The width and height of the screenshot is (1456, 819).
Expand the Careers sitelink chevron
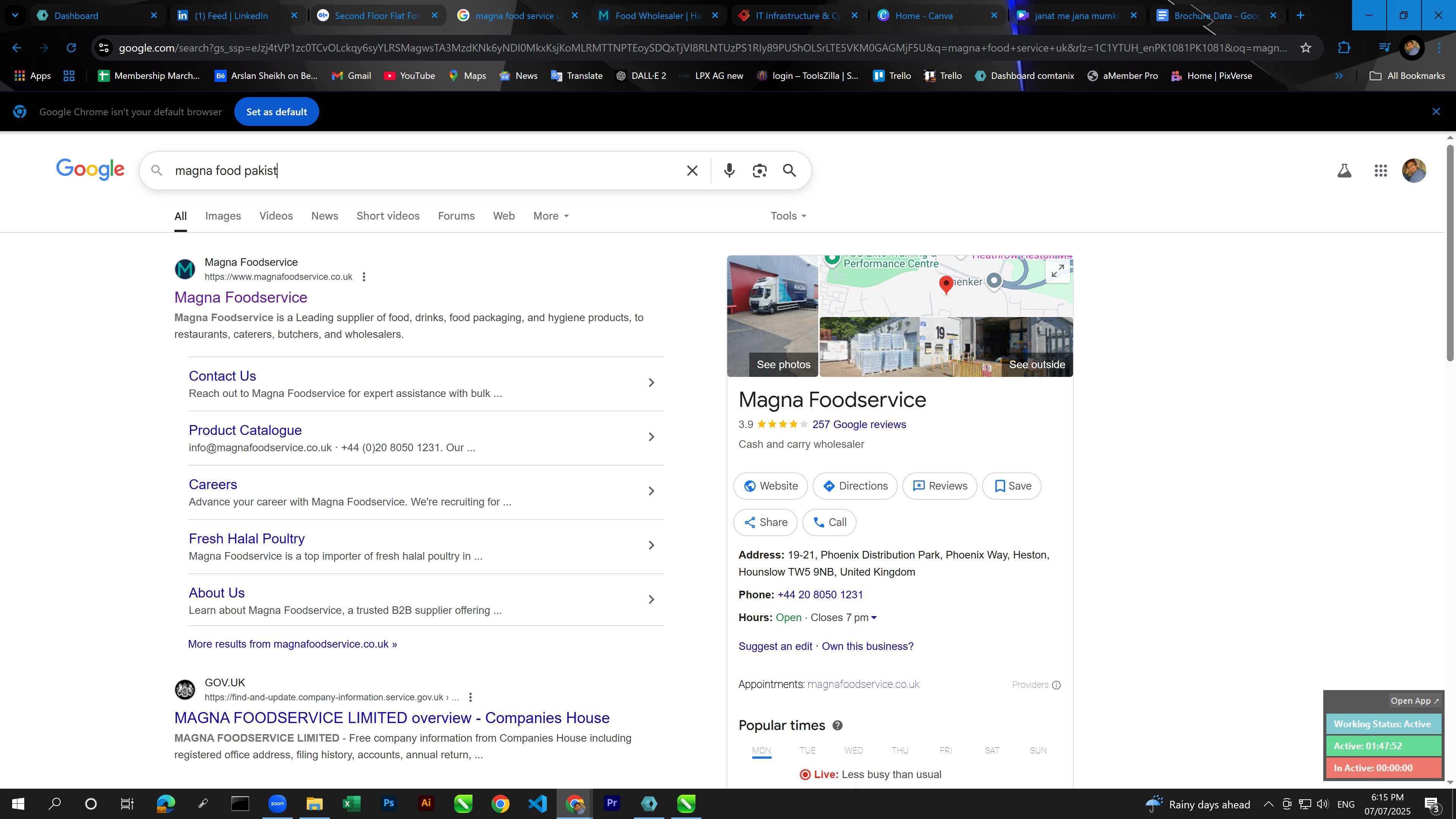pyautogui.click(x=651, y=491)
